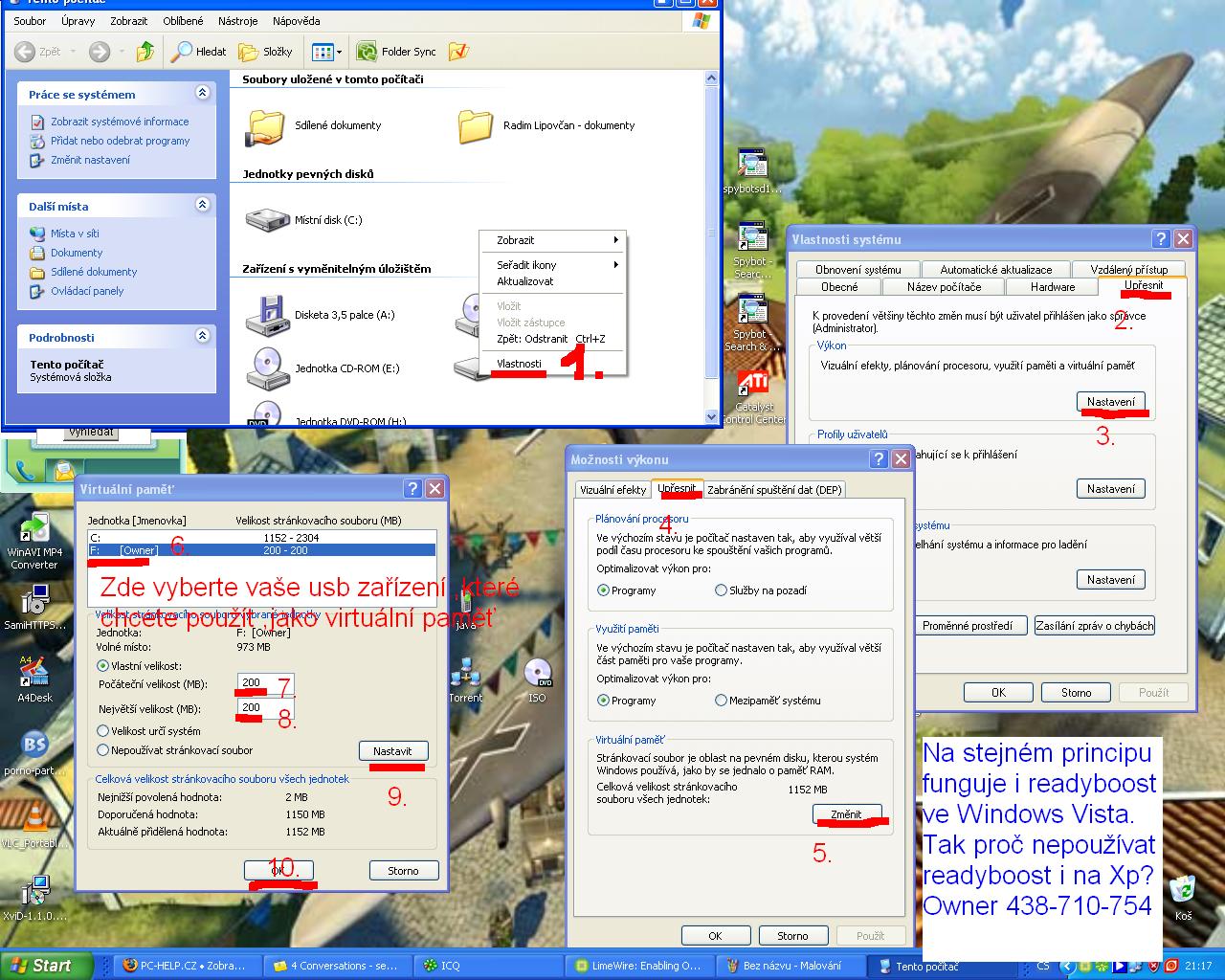Click the help button in Vlastnosti systému title bar
This screenshot has height=980, width=1225.
click(1161, 239)
